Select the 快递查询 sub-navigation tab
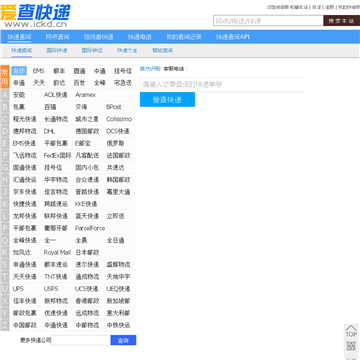Image resolution: width=360 pixels, height=360 pixels. [22, 50]
